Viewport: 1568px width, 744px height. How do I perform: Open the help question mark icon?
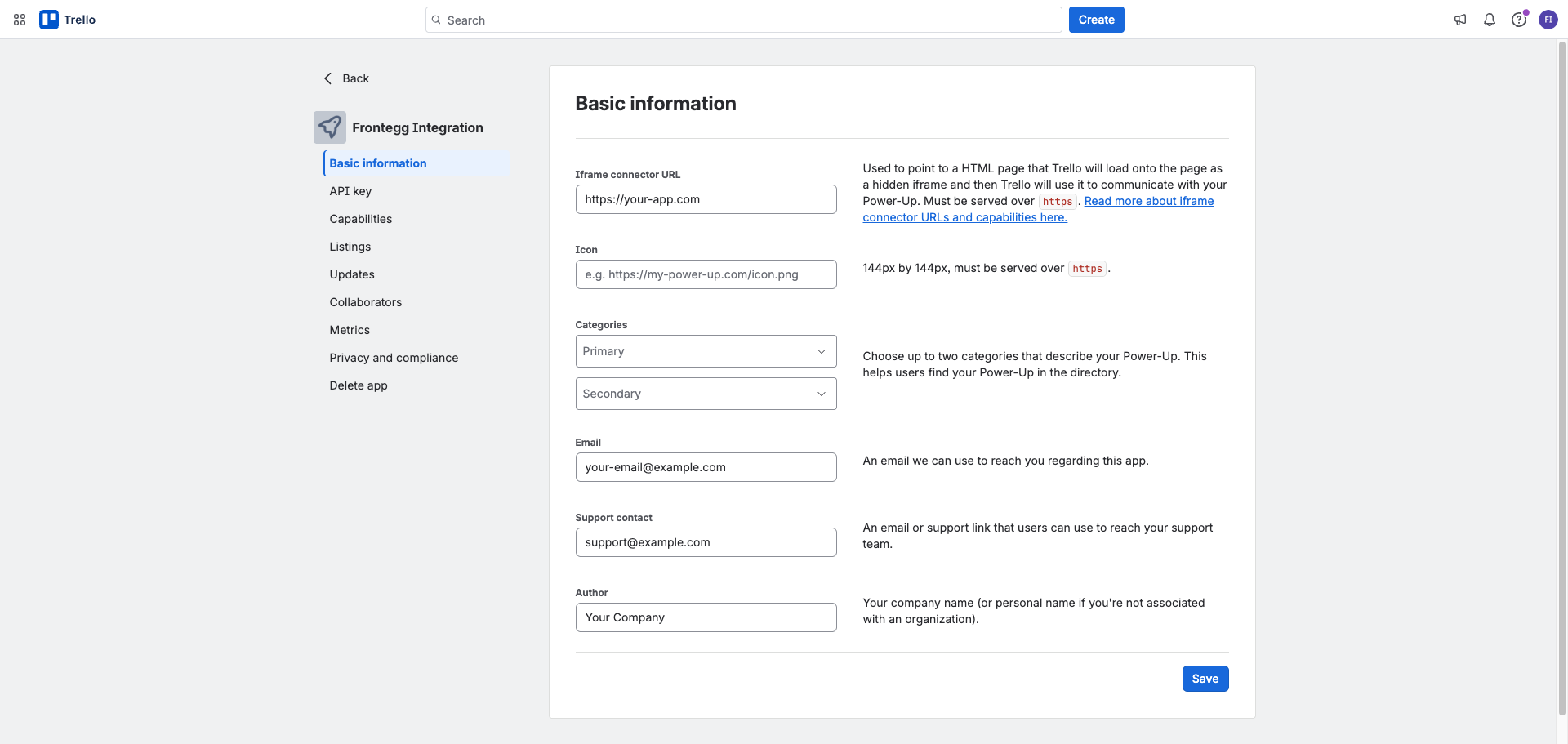click(x=1519, y=20)
